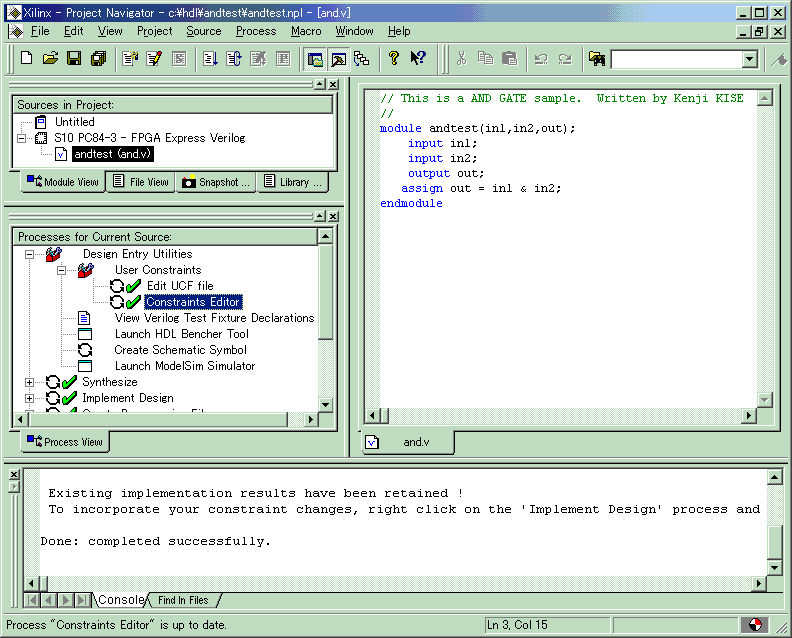Select the Constraints Editor process
Viewport: 792px width, 638px height.
[193, 302]
